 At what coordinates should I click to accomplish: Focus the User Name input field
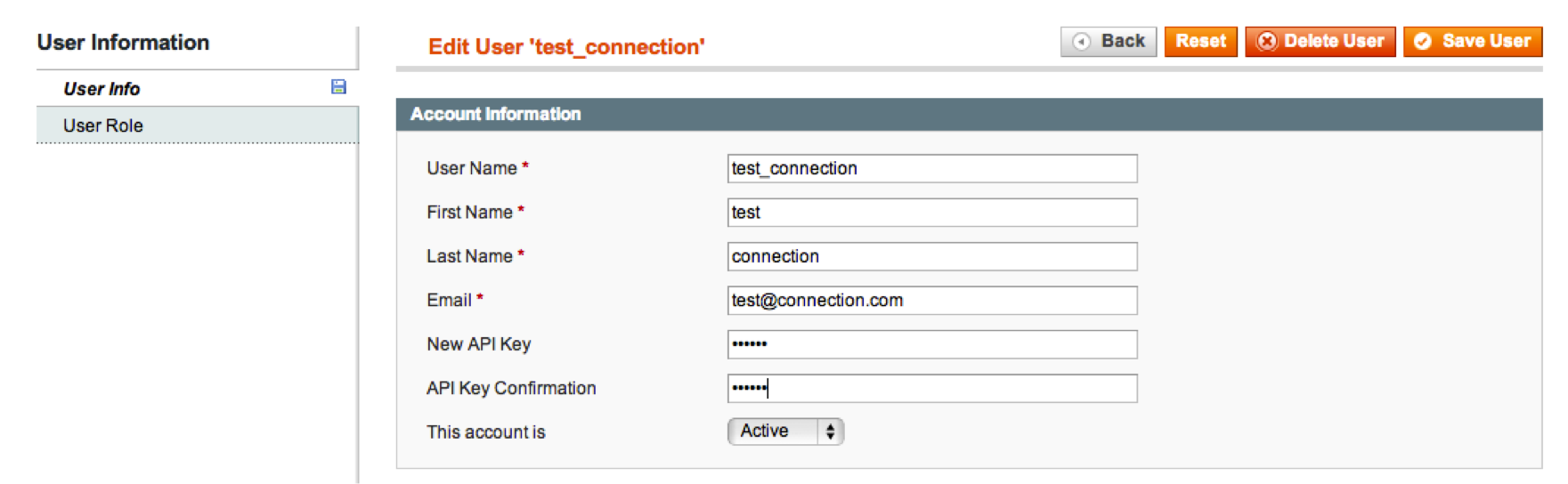click(932, 168)
